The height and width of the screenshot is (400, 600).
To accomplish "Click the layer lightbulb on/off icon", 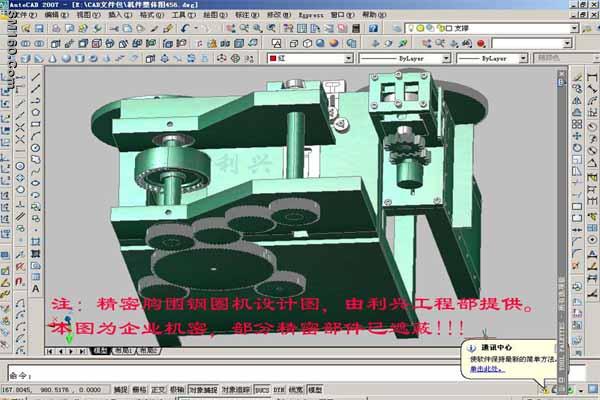I will [411, 28].
